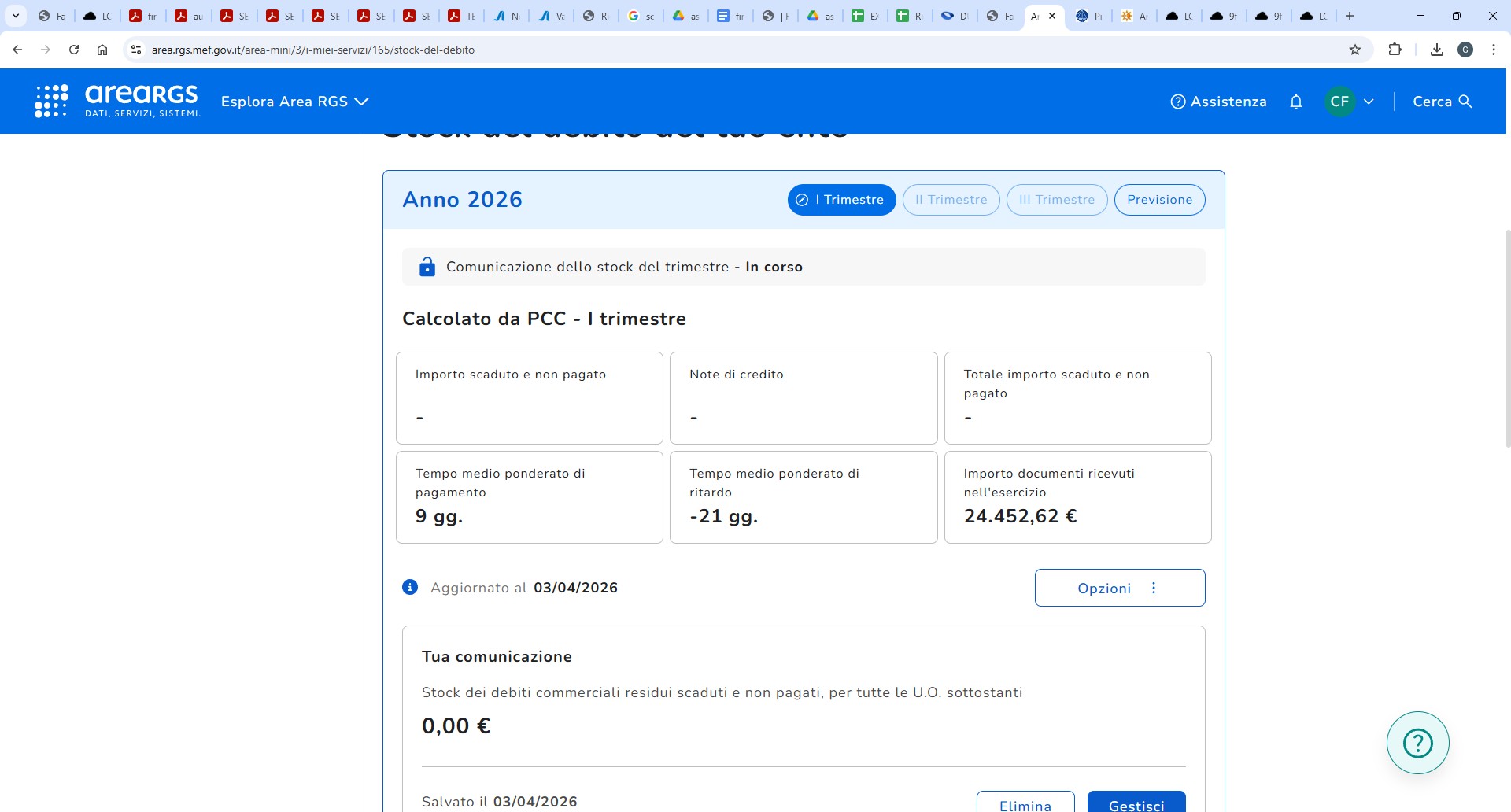Switch to the Previsione tab
Viewport: 1511px width, 812px height.
pyautogui.click(x=1159, y=200)
